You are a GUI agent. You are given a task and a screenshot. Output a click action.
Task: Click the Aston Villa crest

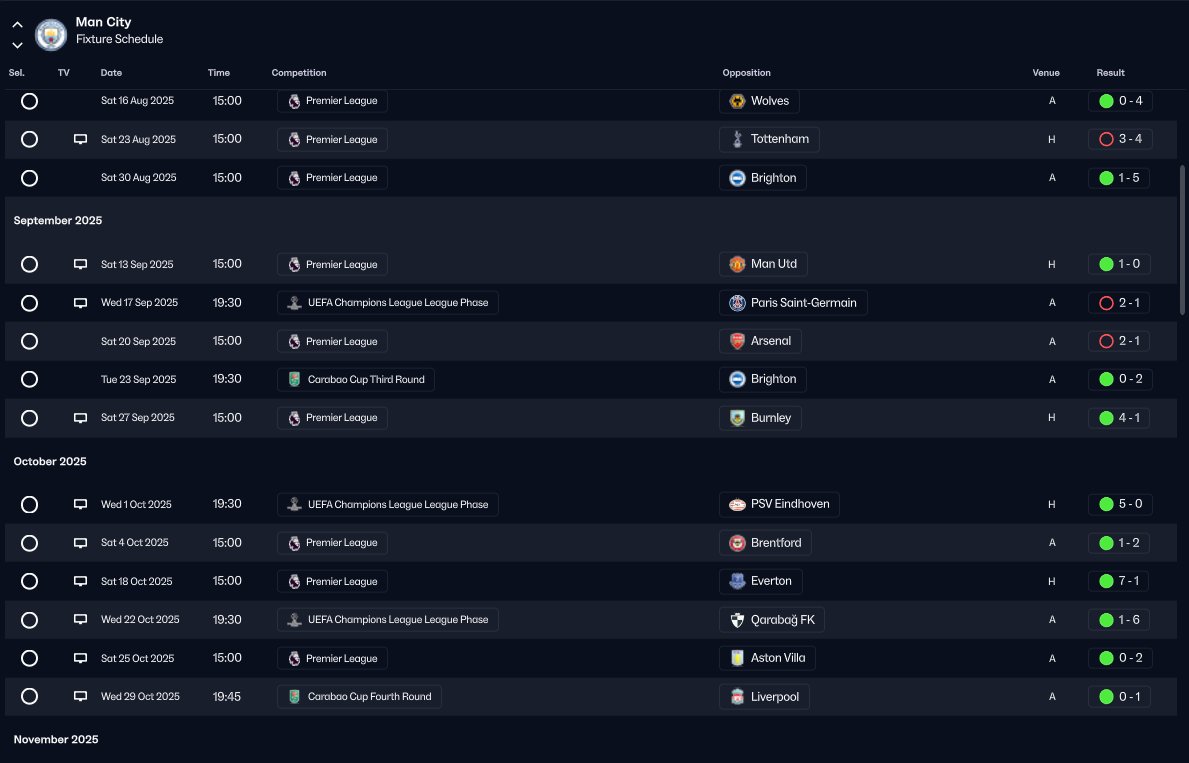(x=737, y=658)
